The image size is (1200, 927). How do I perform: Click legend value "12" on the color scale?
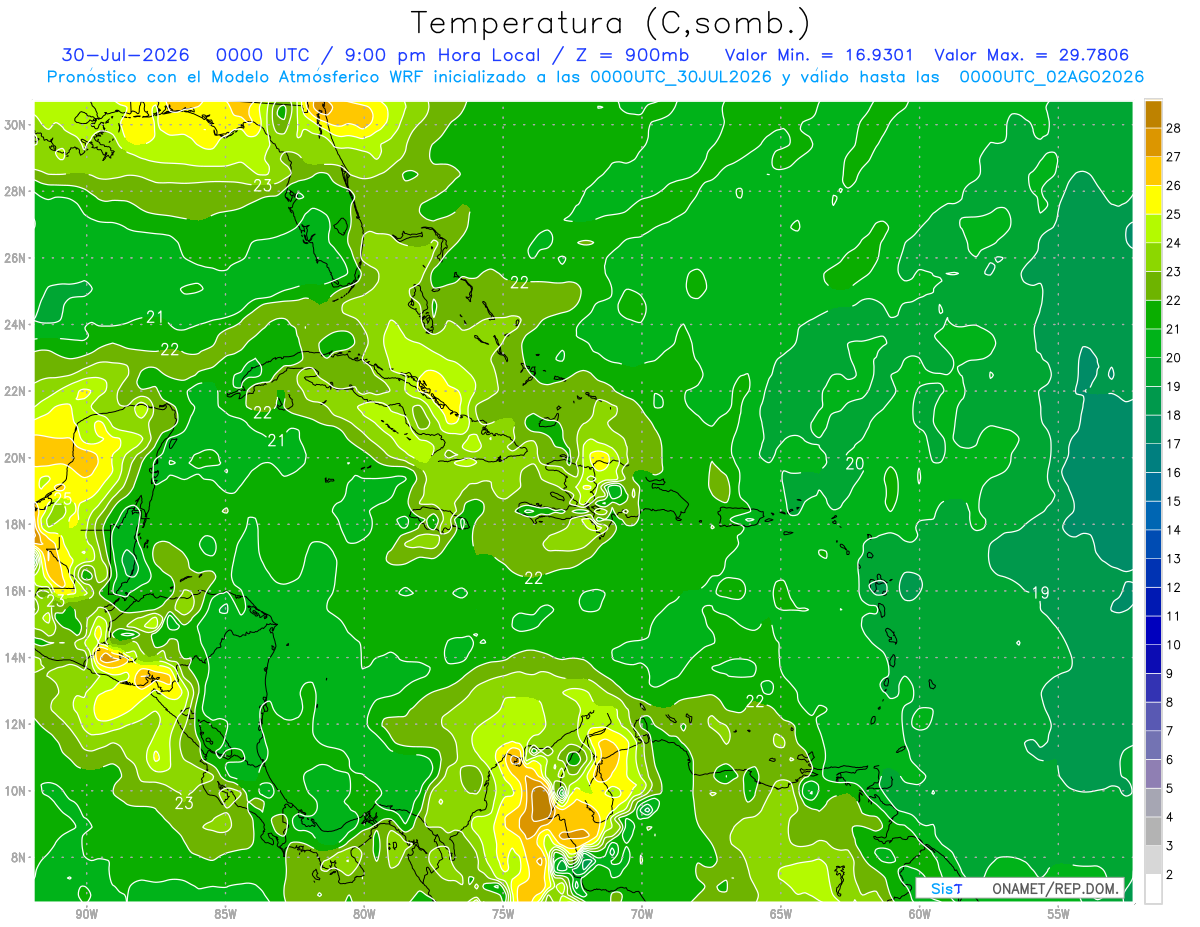[x=1174, y=587]
